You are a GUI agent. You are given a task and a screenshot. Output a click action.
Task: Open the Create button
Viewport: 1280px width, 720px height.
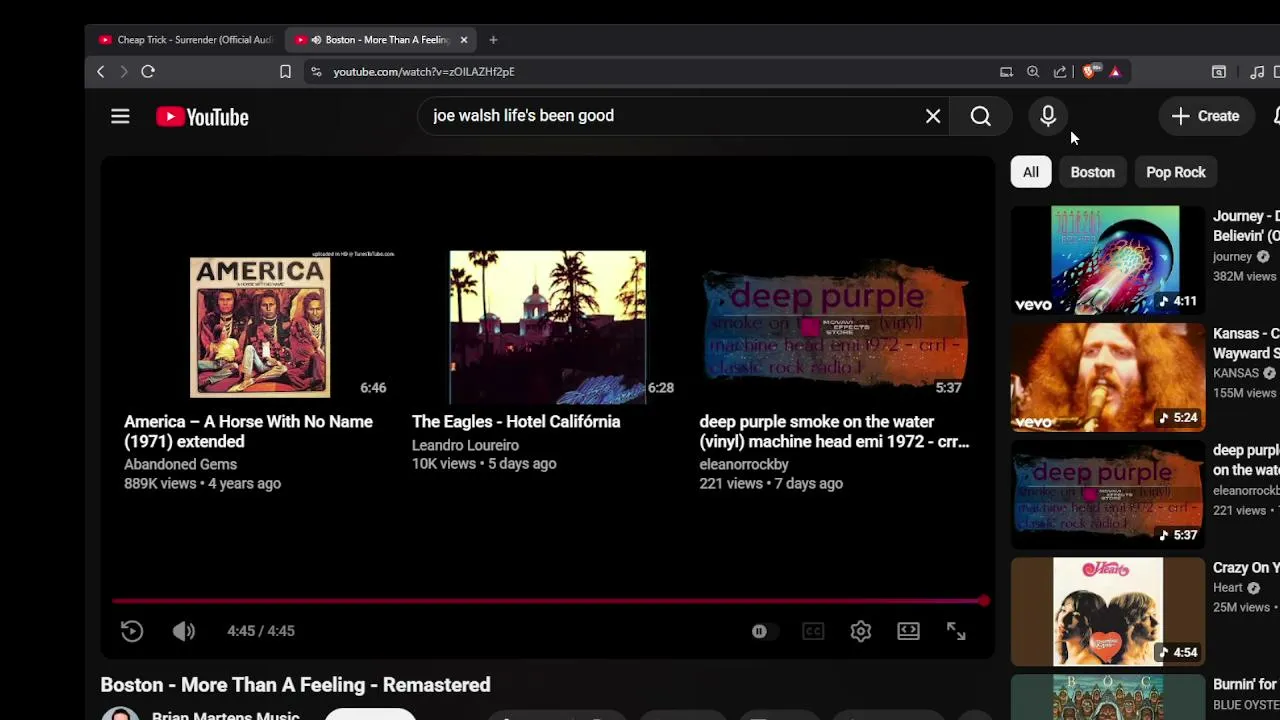(x=1206, y=116)
